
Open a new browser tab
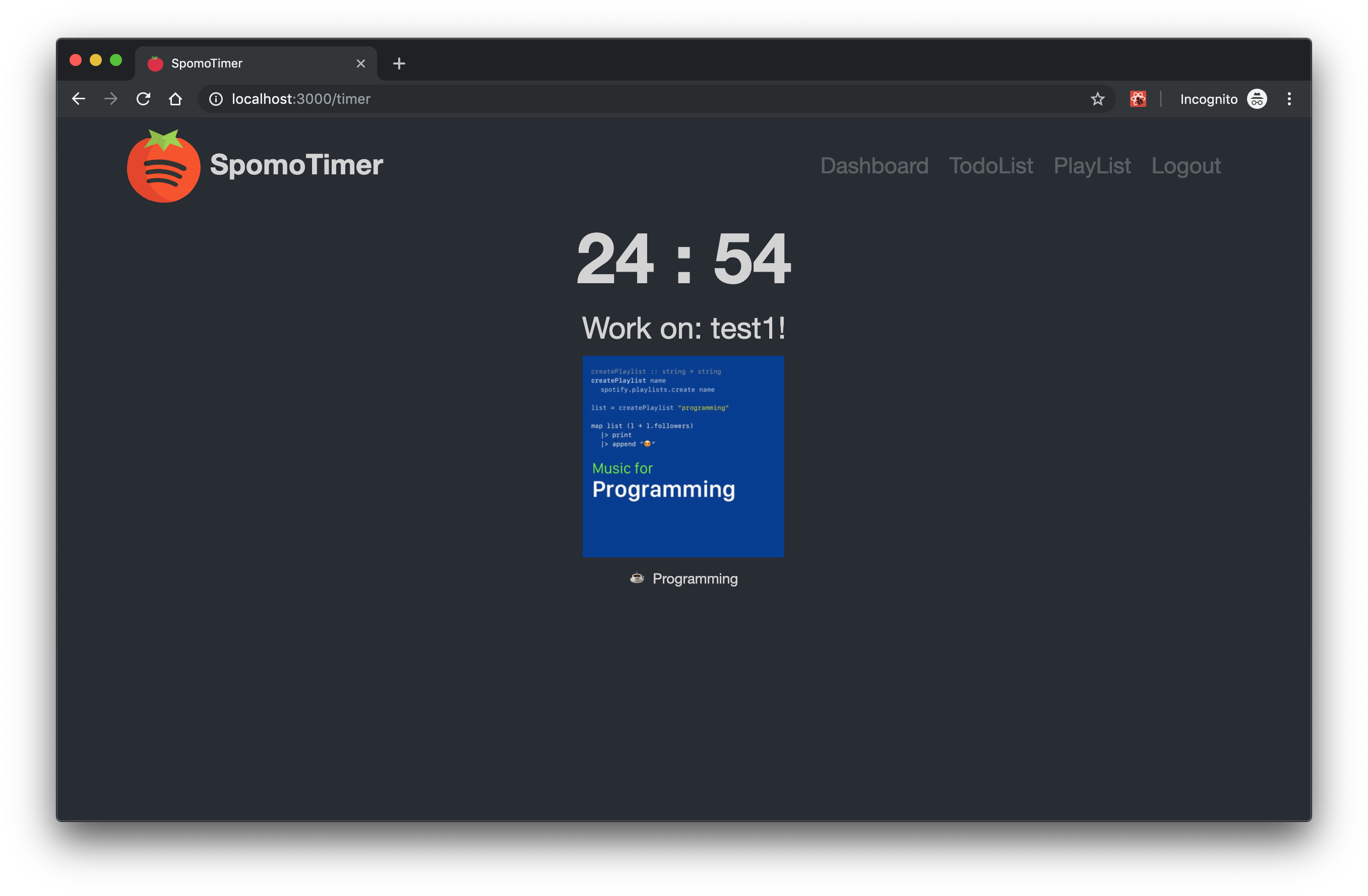399,63
